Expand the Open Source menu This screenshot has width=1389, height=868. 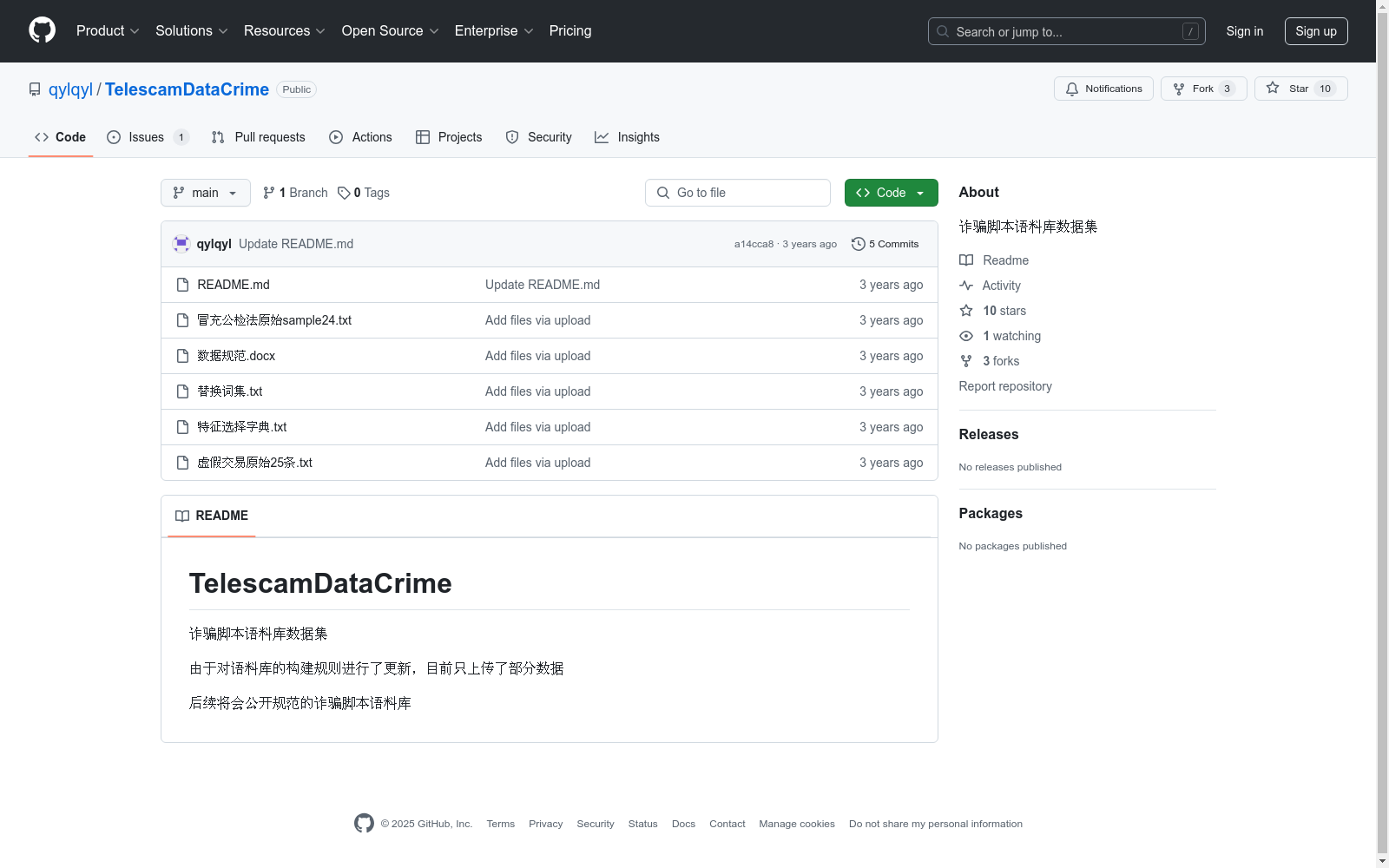click(390, 30)
